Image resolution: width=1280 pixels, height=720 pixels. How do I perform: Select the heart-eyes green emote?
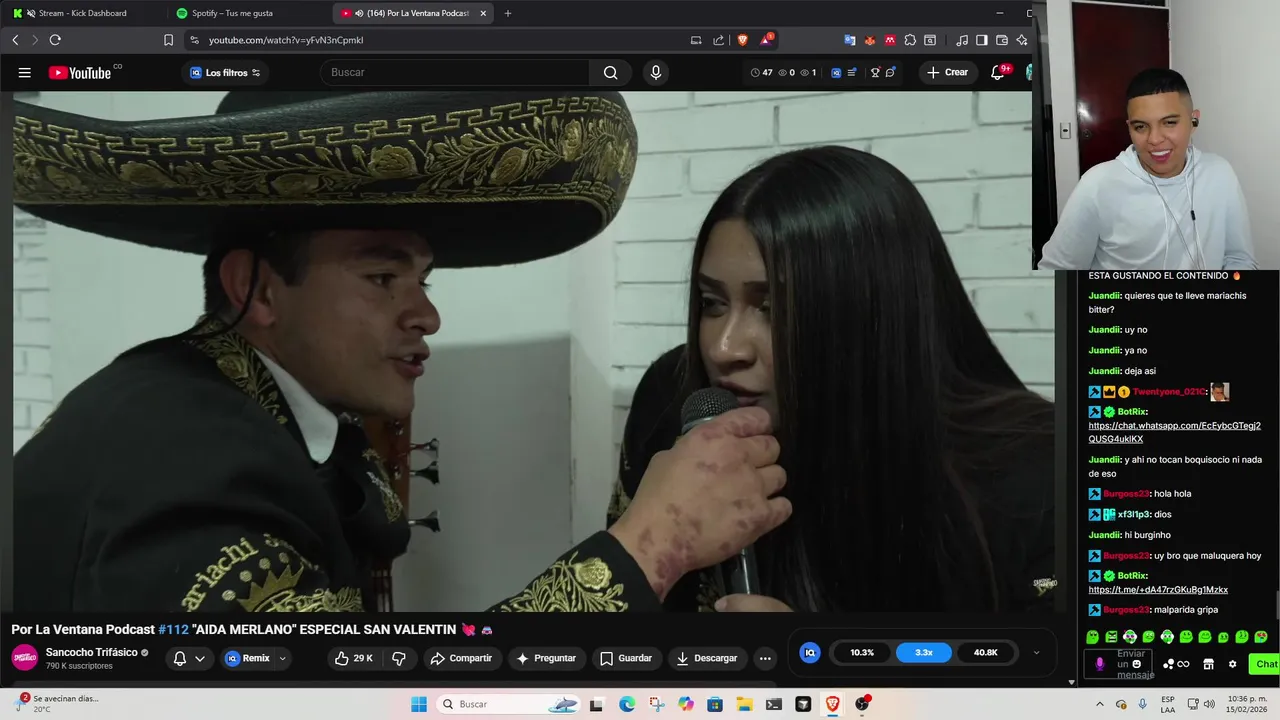click(1261, 637)
